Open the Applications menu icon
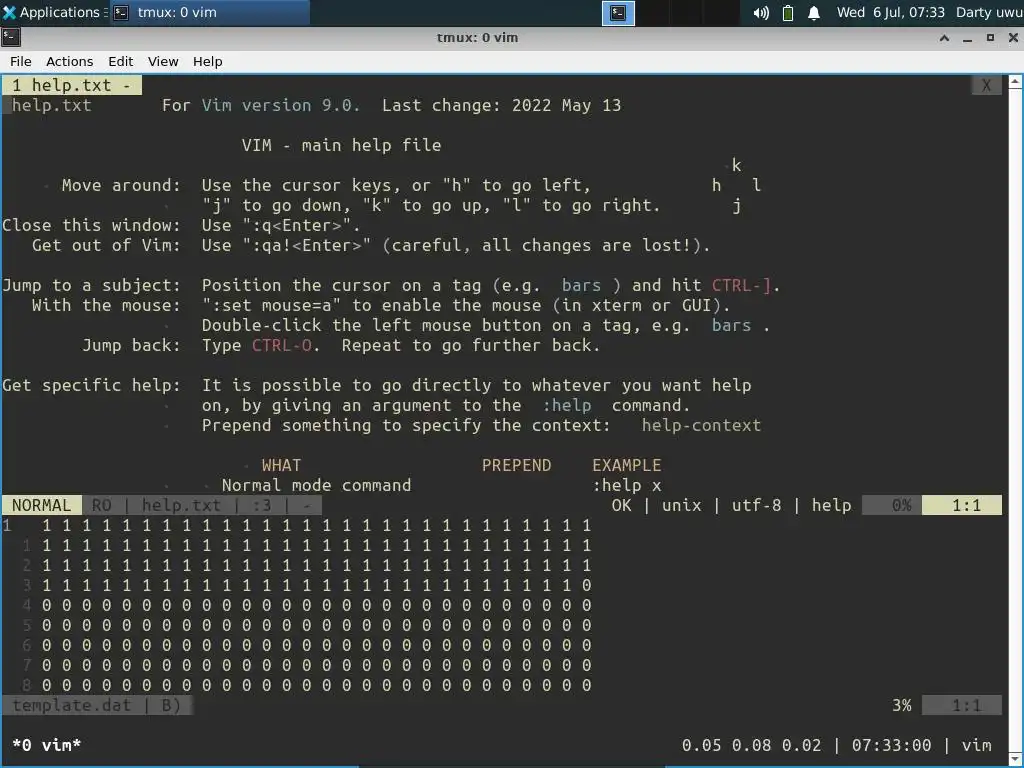Screen dimensions: 1024x768 9,12
